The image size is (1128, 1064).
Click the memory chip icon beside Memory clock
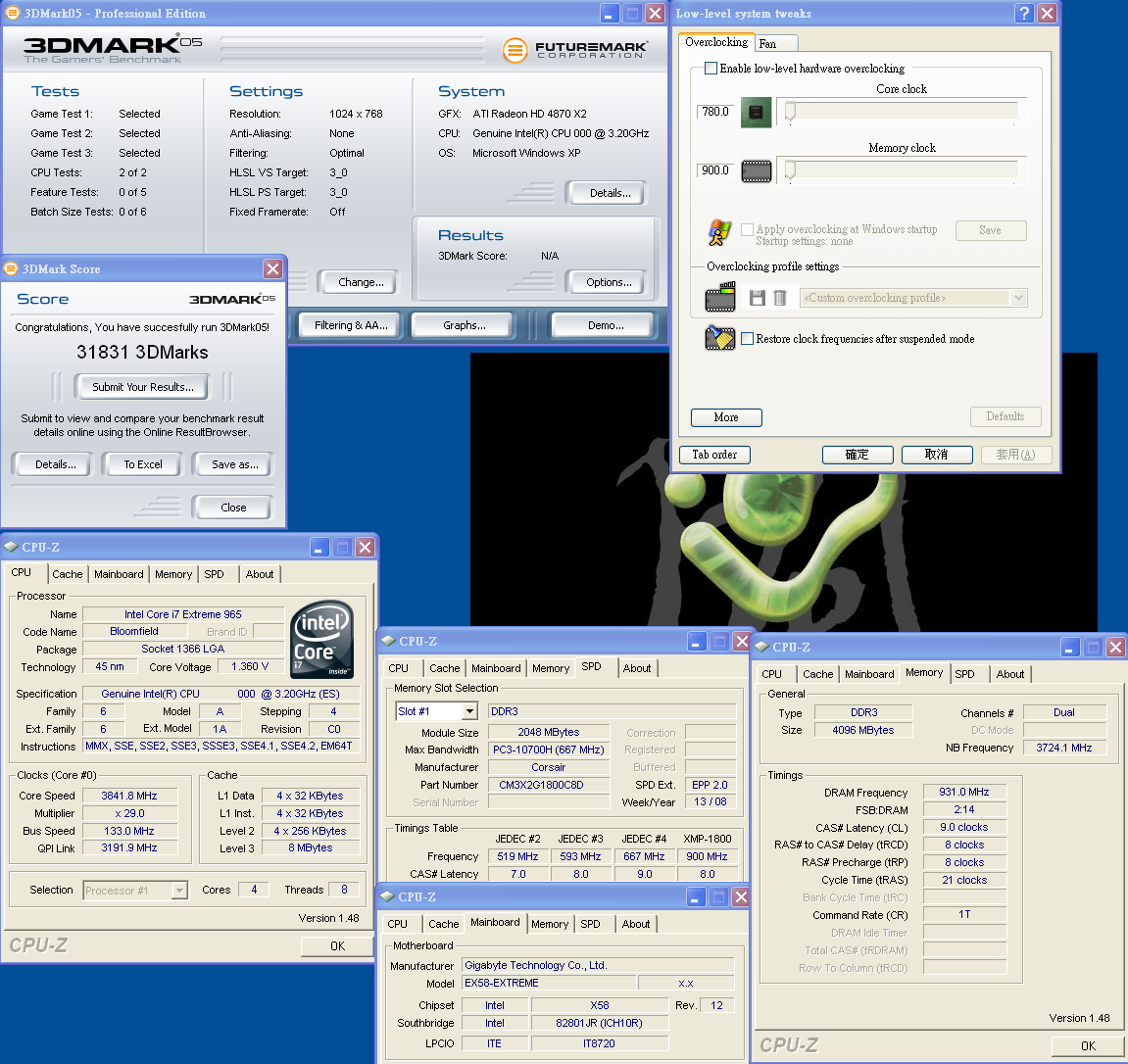(x=756, y=171)
